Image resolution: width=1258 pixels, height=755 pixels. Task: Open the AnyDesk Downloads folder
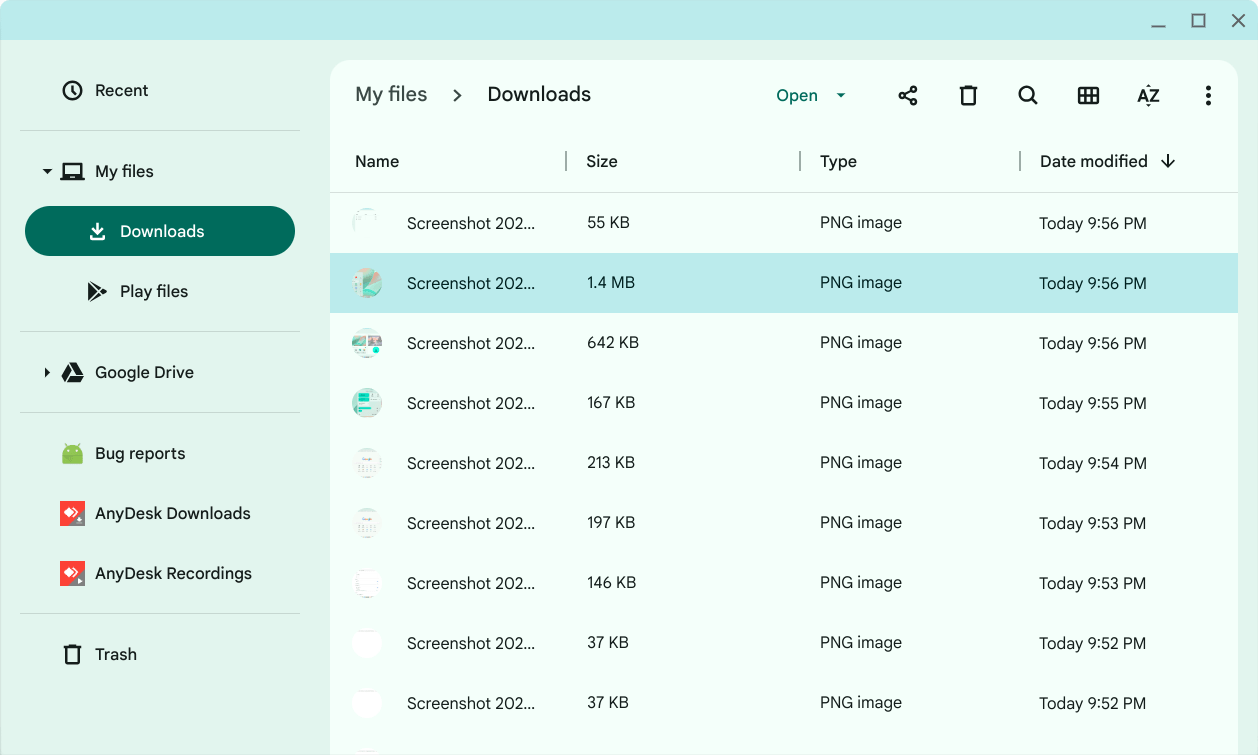(x=172, y=513)
